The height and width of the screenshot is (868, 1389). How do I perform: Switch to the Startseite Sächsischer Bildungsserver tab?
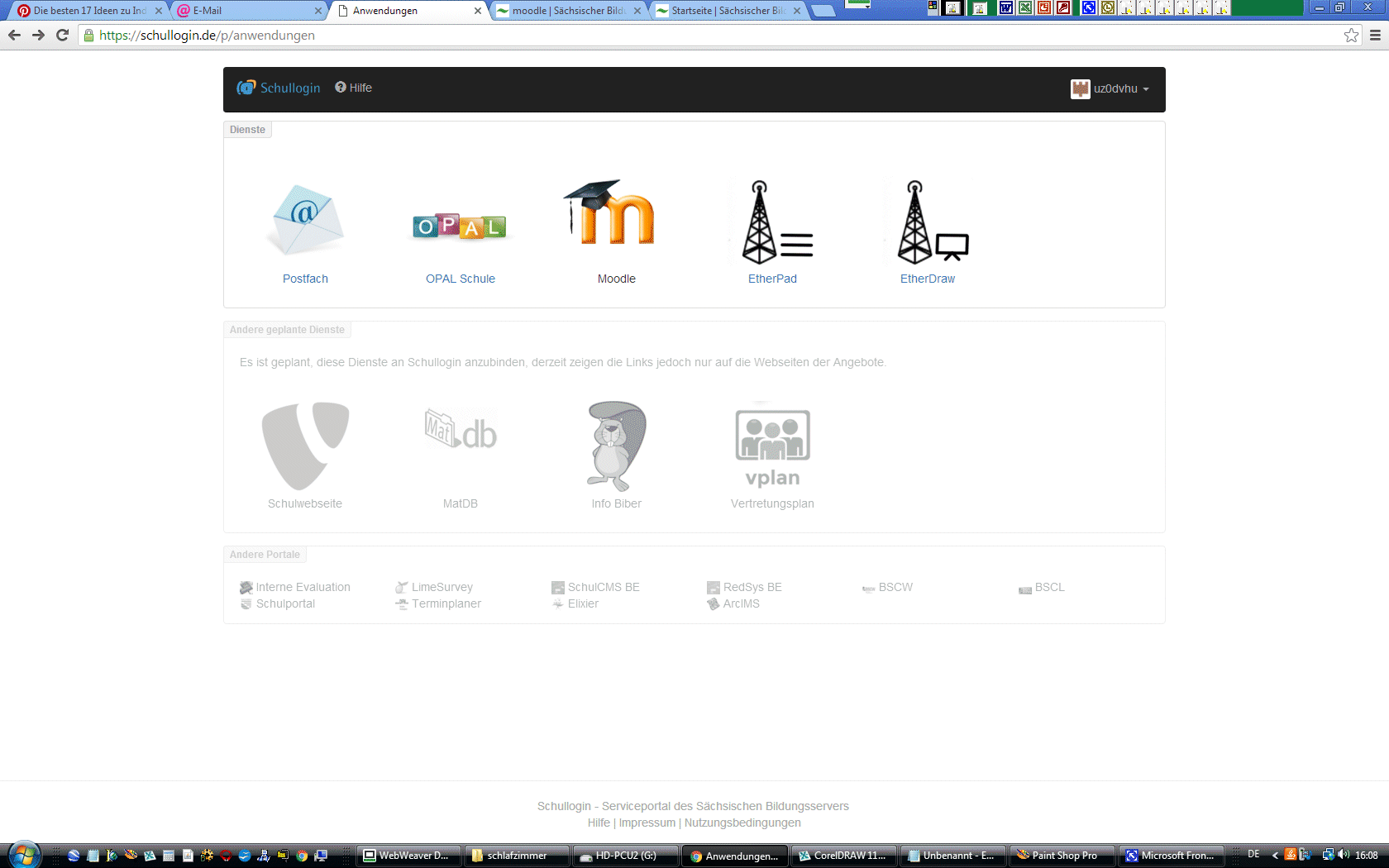pyautogui.click(x=728, y=11)
